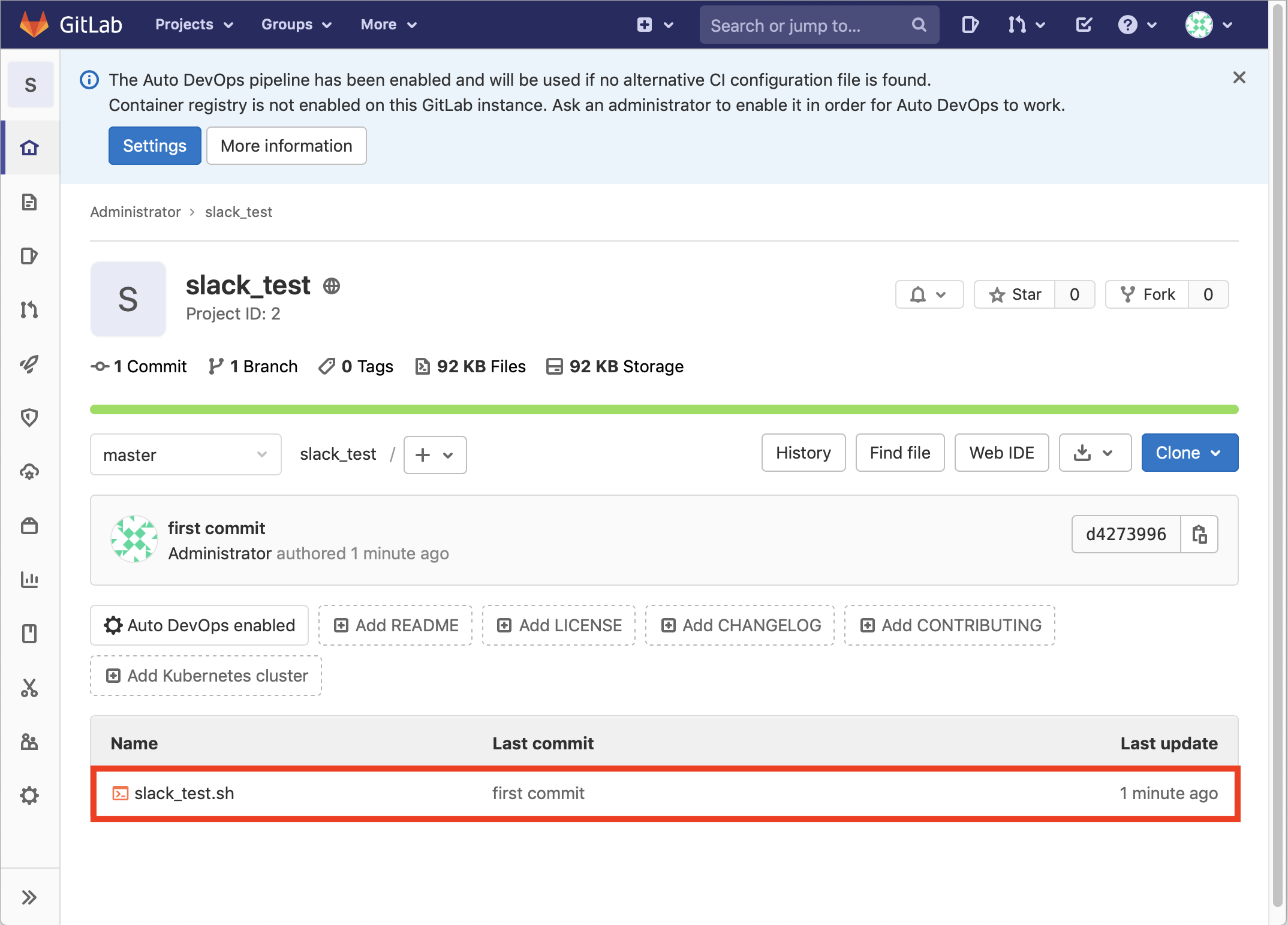Click Add CONTRIBUTING button
The image size is (1288, 925).
pos(950,625)
